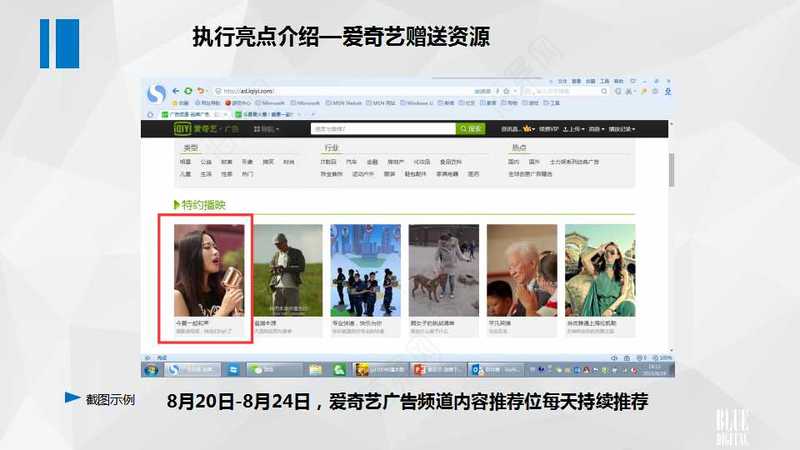Click the browser back arrow button
The height and width of the screenshot is (450, 800).
pyautogui.click(x=176, y=91)
